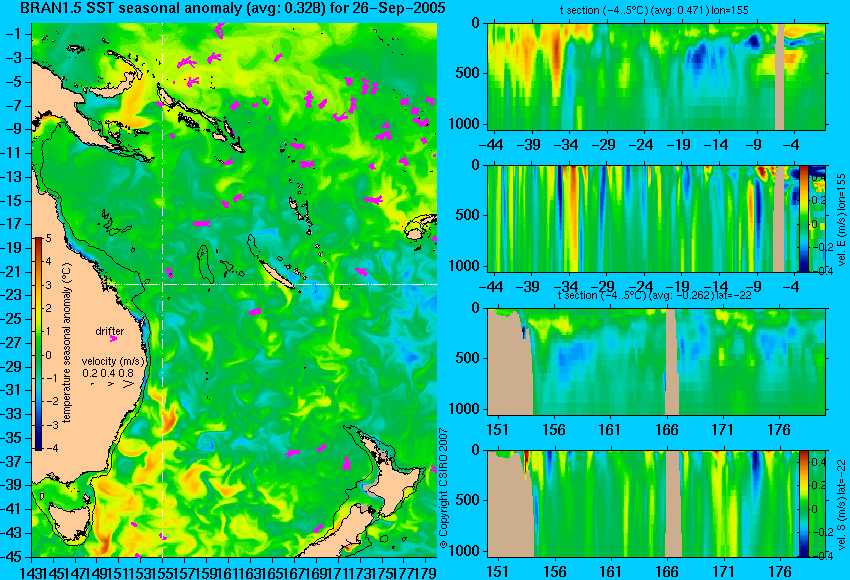850x580 pixels.
Task: Click the '-1' latitude tick on the map axis
Action: click(12, 34)
